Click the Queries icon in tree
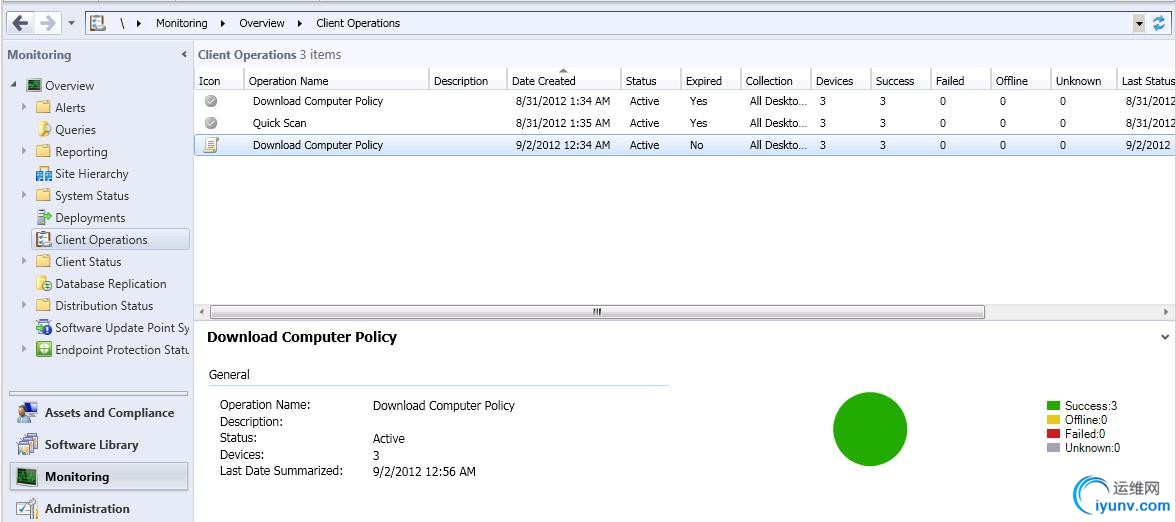 pyautogui.click(x=44, y=129)
